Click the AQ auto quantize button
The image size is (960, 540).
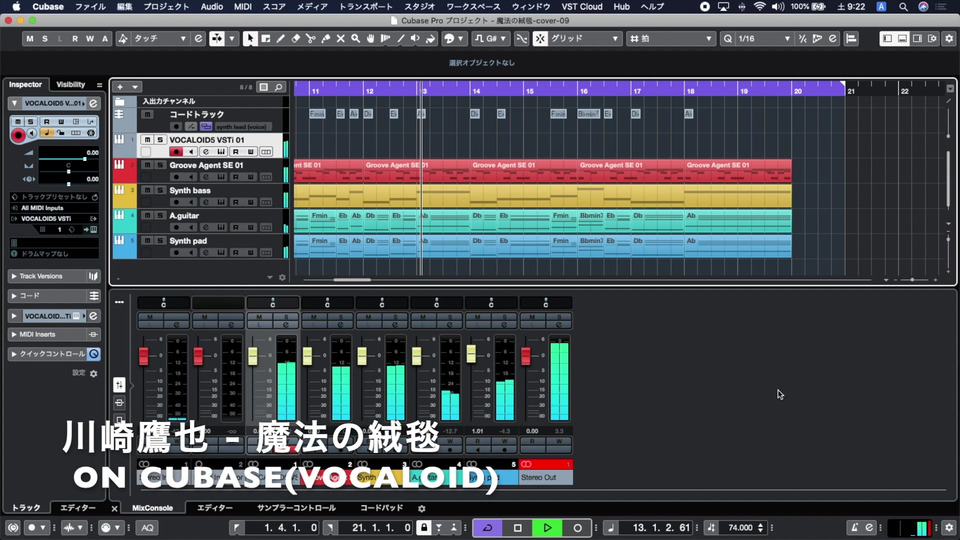coord(148,528)
